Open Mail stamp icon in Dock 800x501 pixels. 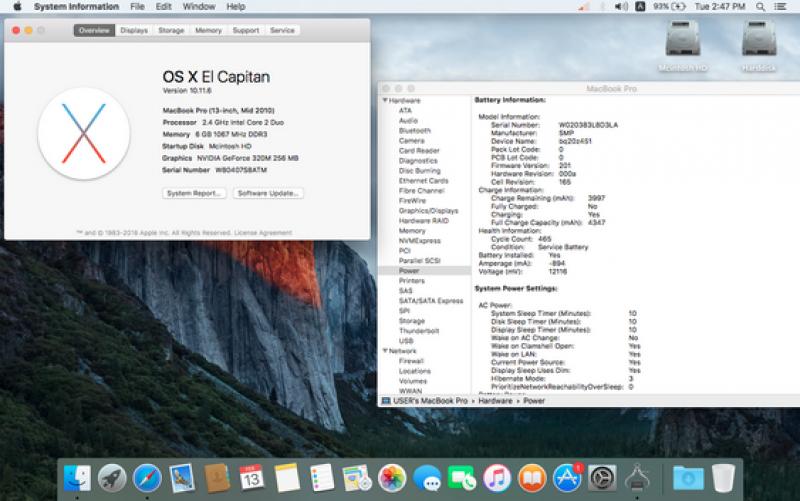(x=182, y=478)
